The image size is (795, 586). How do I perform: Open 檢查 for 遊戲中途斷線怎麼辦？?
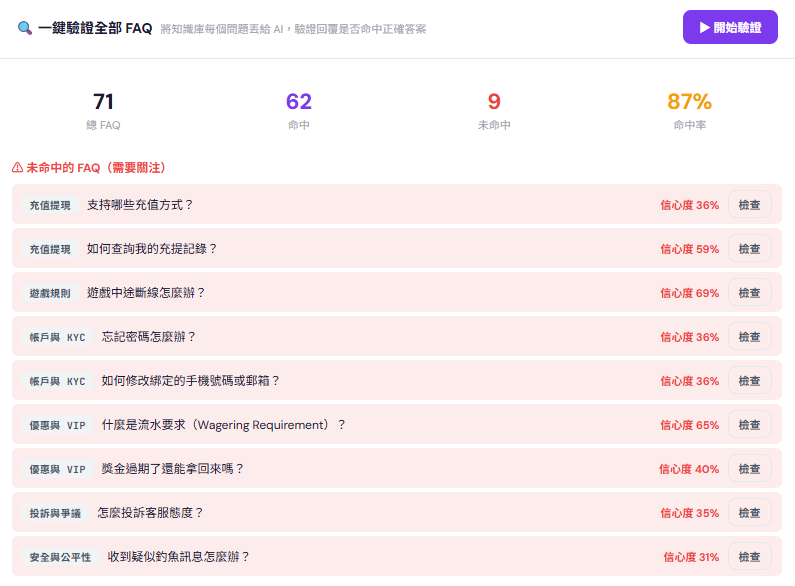click(x=749, y=293)
